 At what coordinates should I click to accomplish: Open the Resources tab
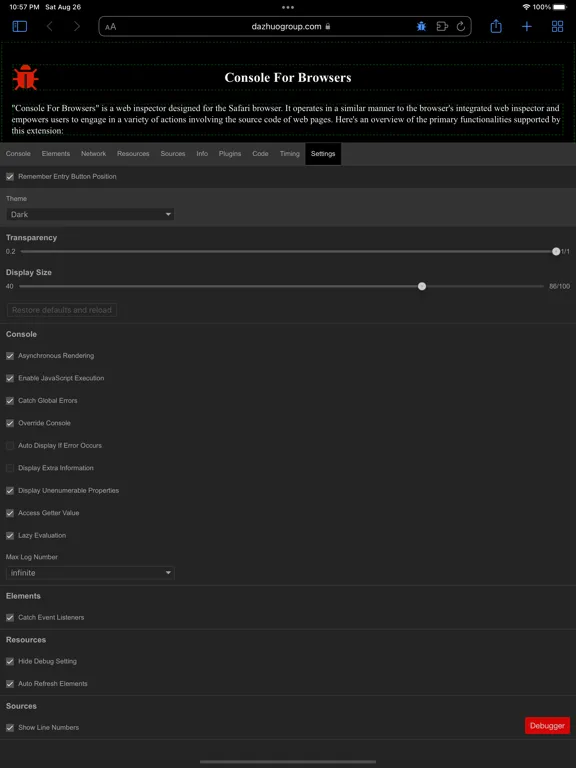[133, 154]
